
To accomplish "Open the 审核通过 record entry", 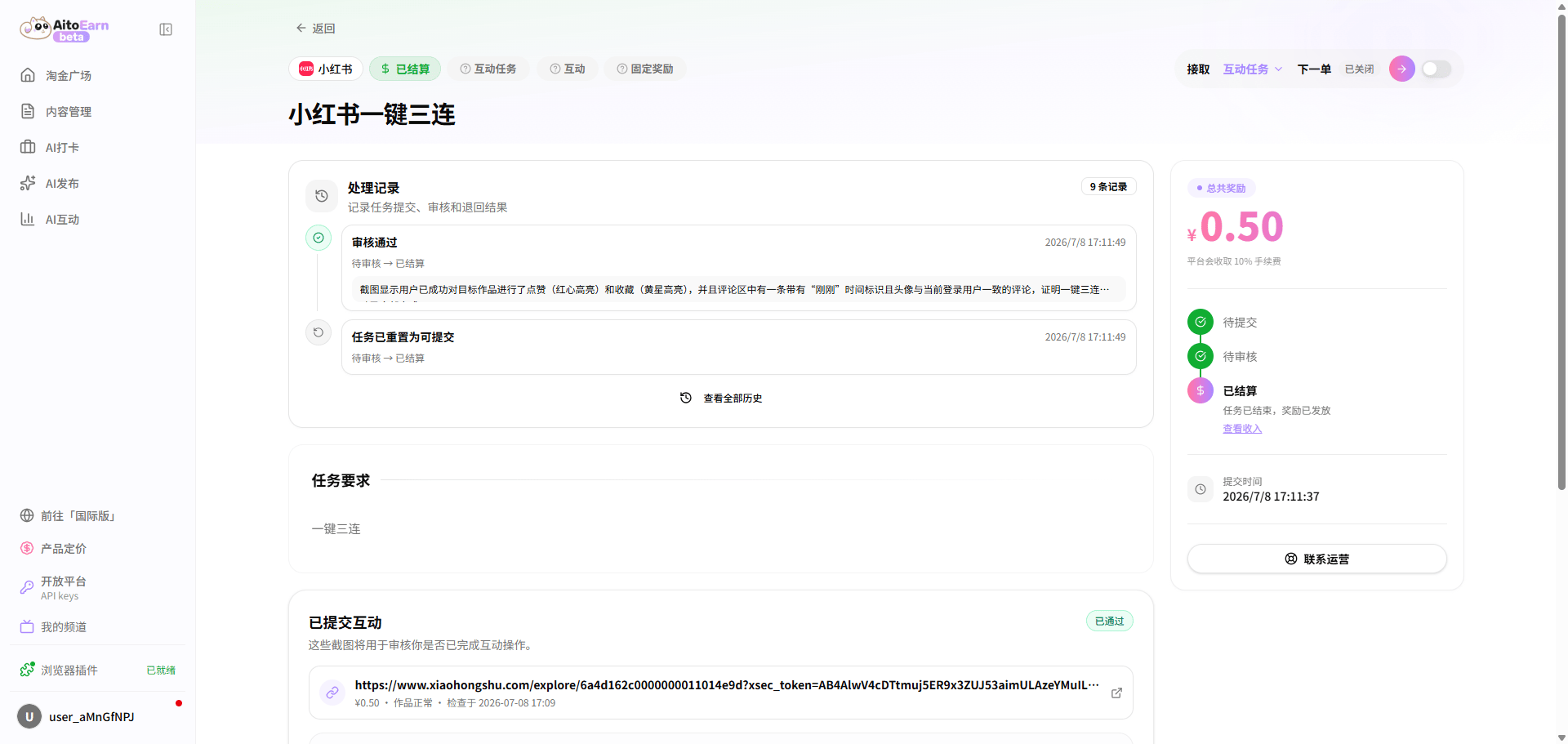I will point(739,268).
